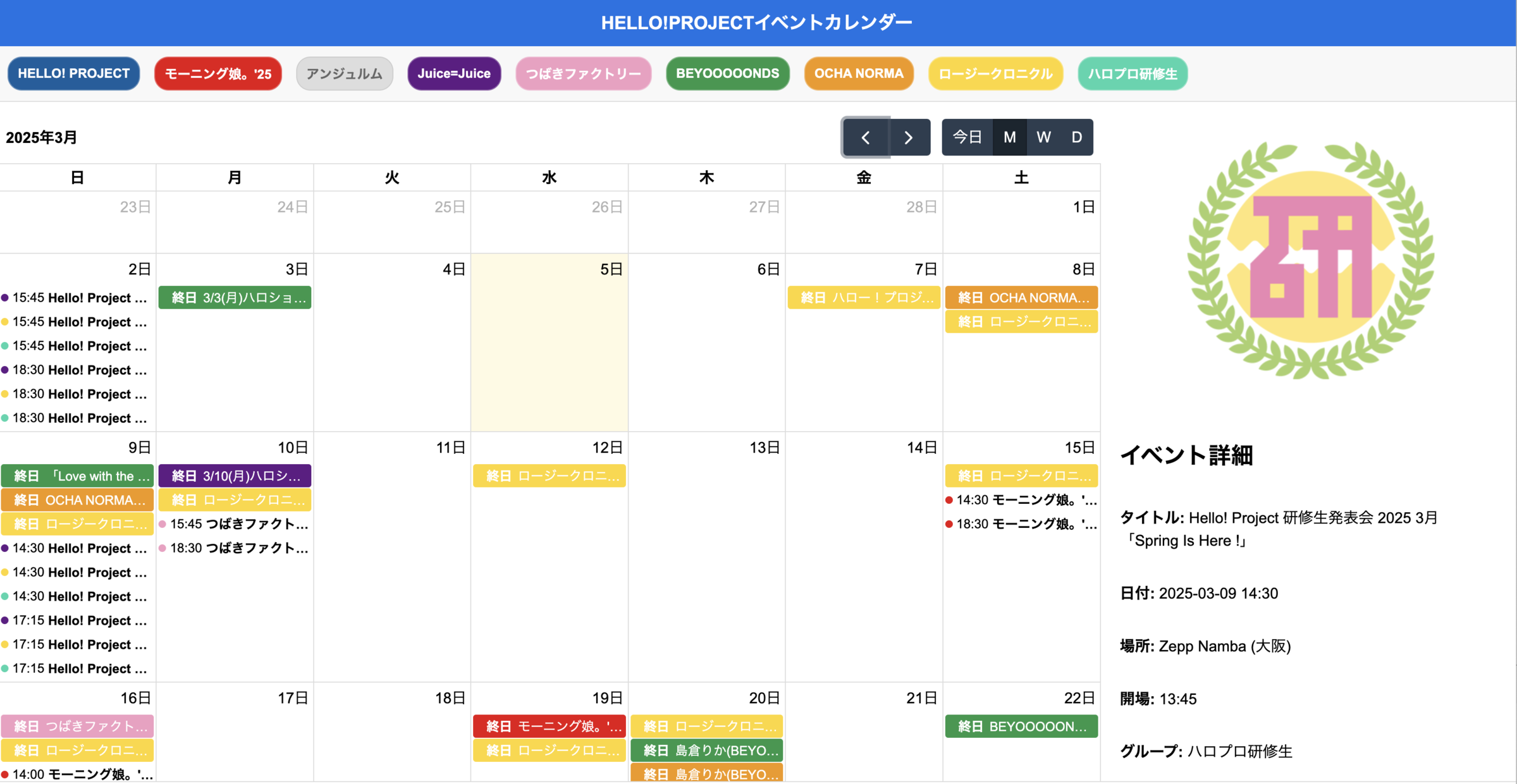Jump to today with 今日 button

click(x=967, y=137)
